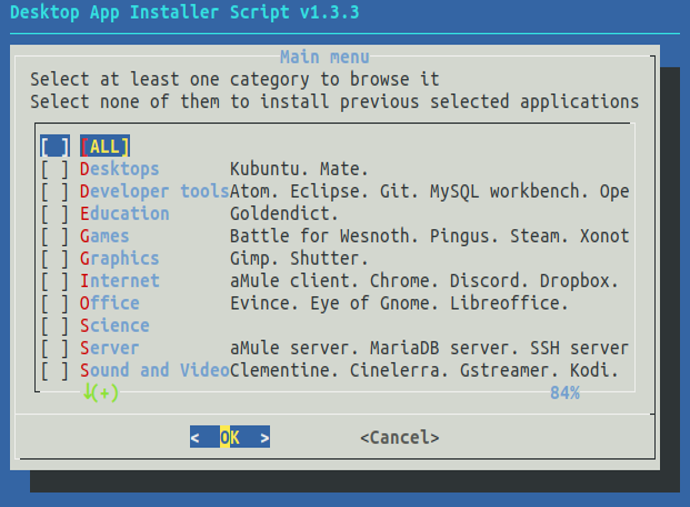
Task: Click the 'Battle for Wesnoth' description
Action: tap(429, 236)
